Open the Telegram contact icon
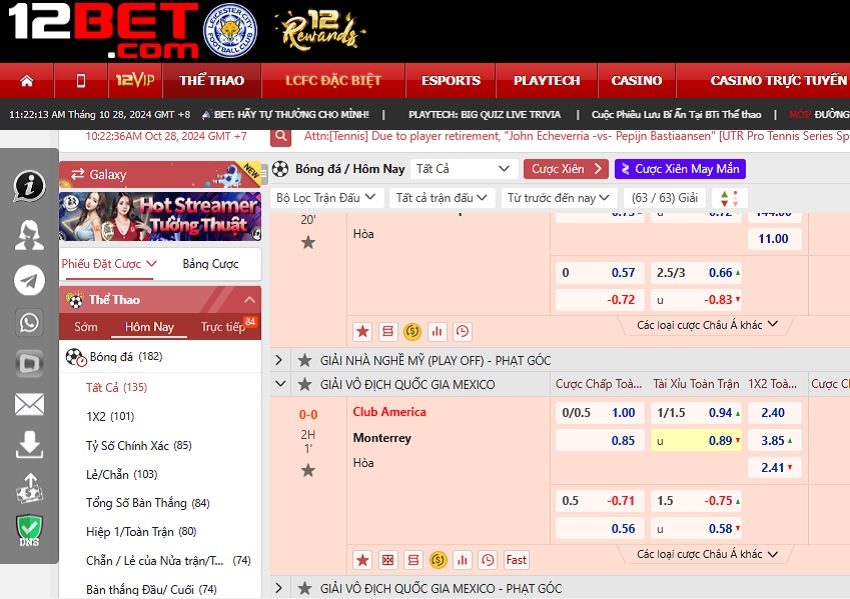The image size is (850, 599). tap(29, 280)
